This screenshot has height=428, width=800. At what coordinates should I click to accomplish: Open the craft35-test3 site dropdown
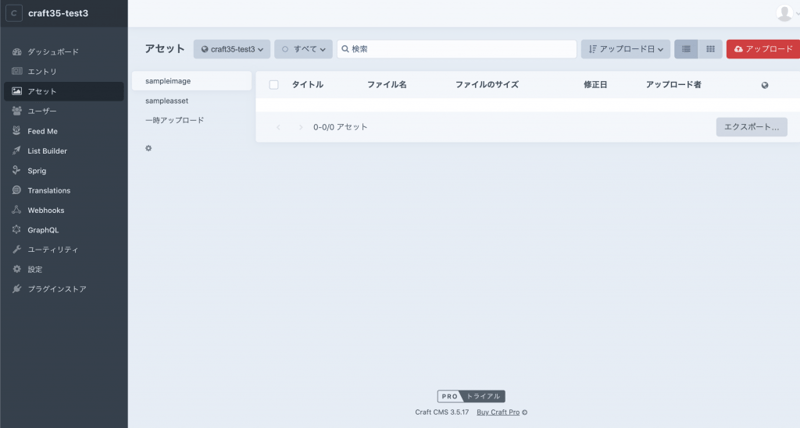[x=232, y=49]
